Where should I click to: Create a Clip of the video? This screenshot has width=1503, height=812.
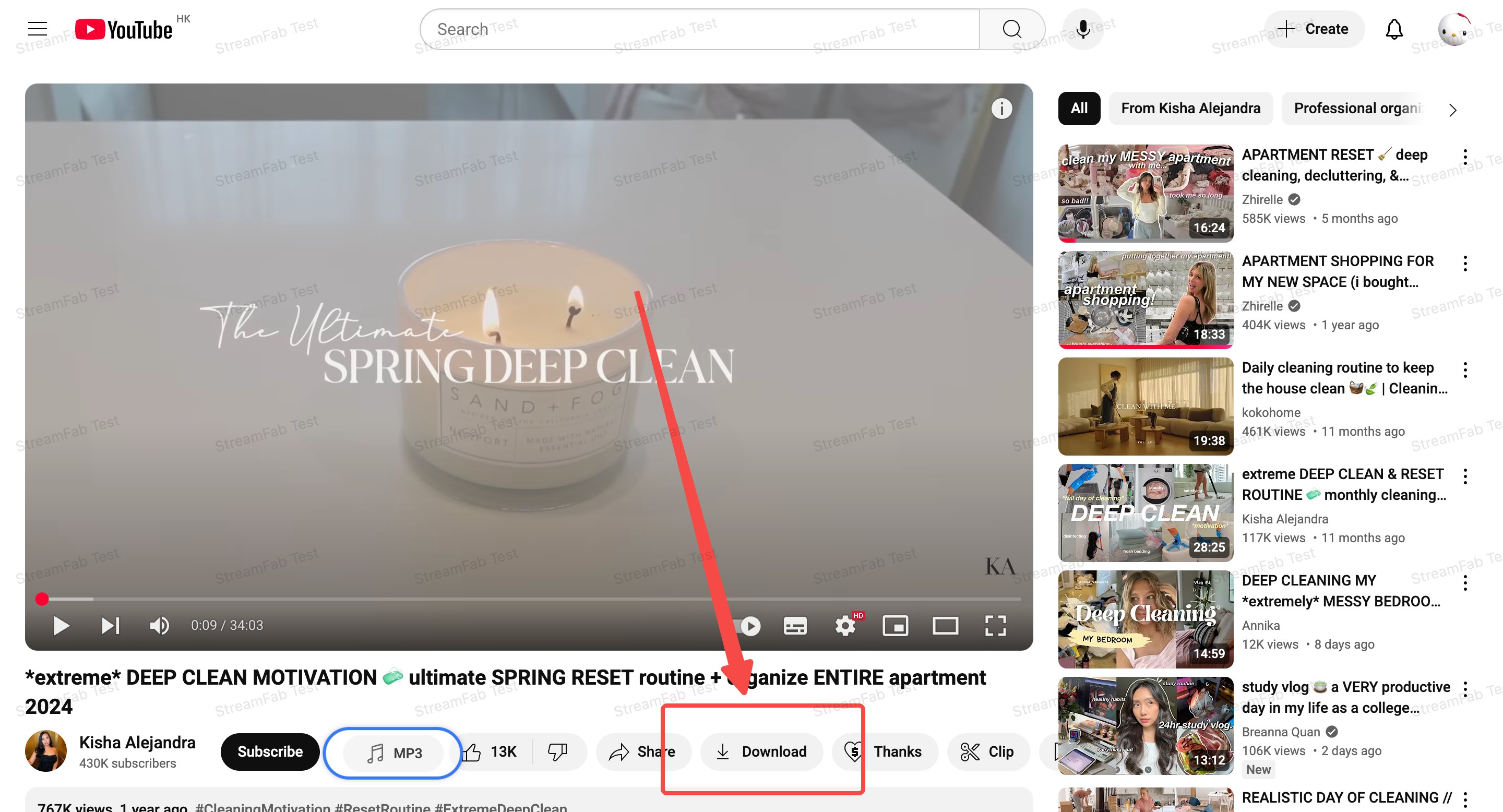[x=988, y=752]
